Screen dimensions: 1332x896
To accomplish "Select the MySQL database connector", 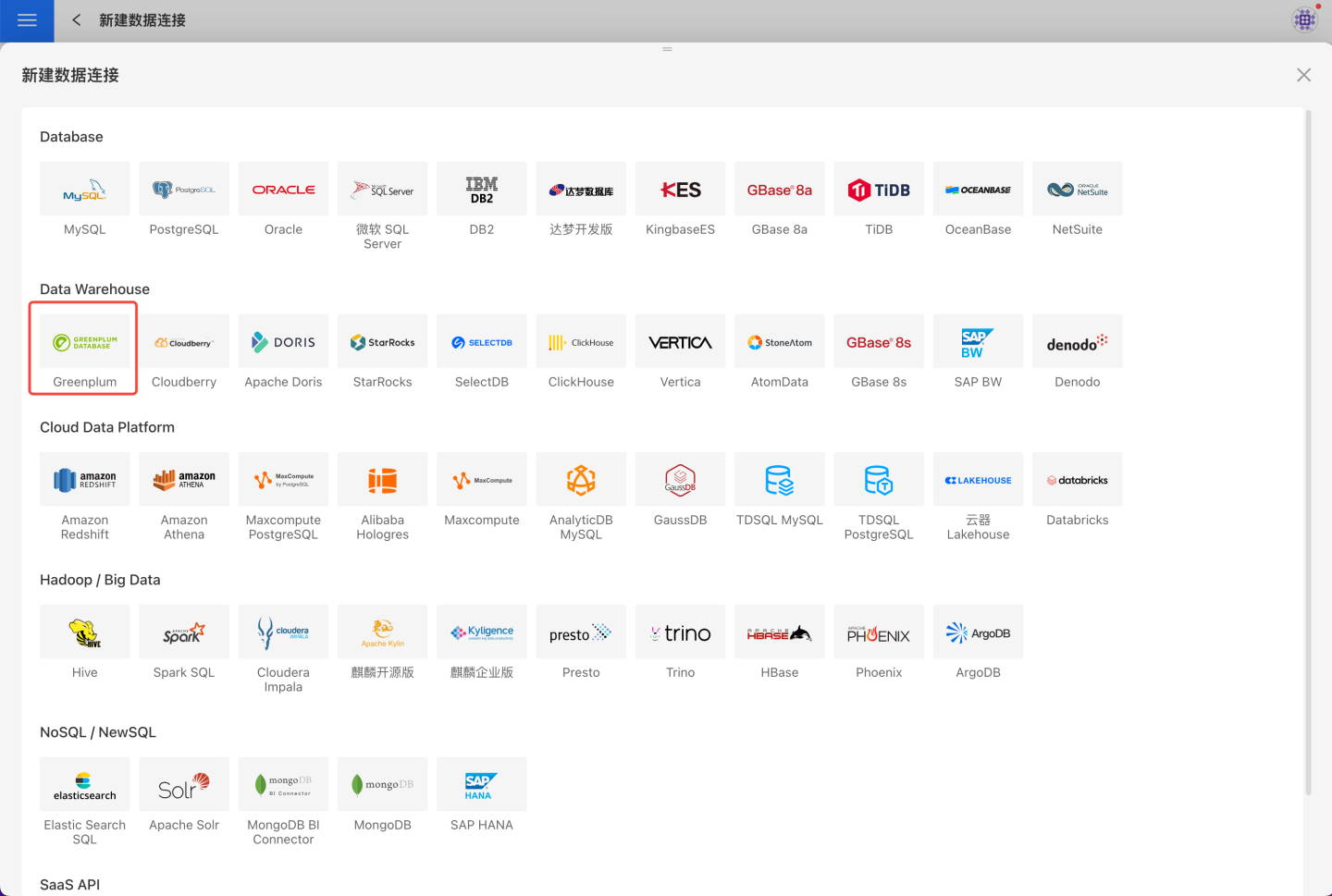I will point(84,190).
